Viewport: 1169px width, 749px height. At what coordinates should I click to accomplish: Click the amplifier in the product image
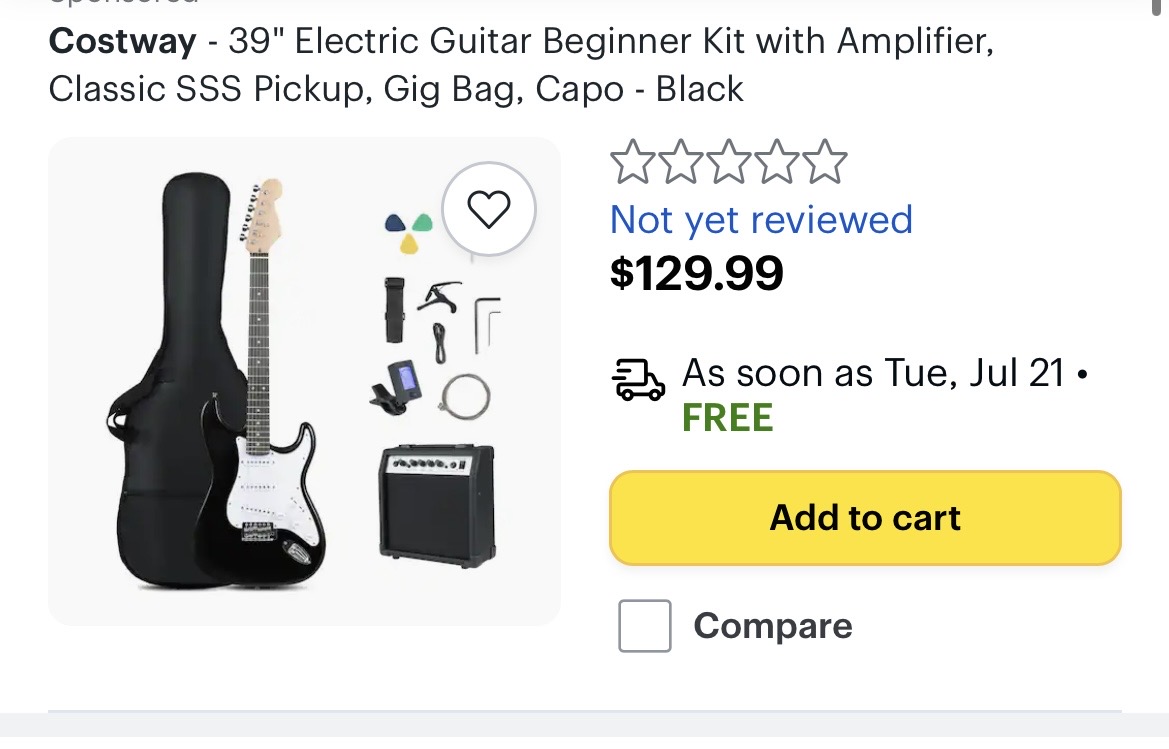click(x=438, y=505)
